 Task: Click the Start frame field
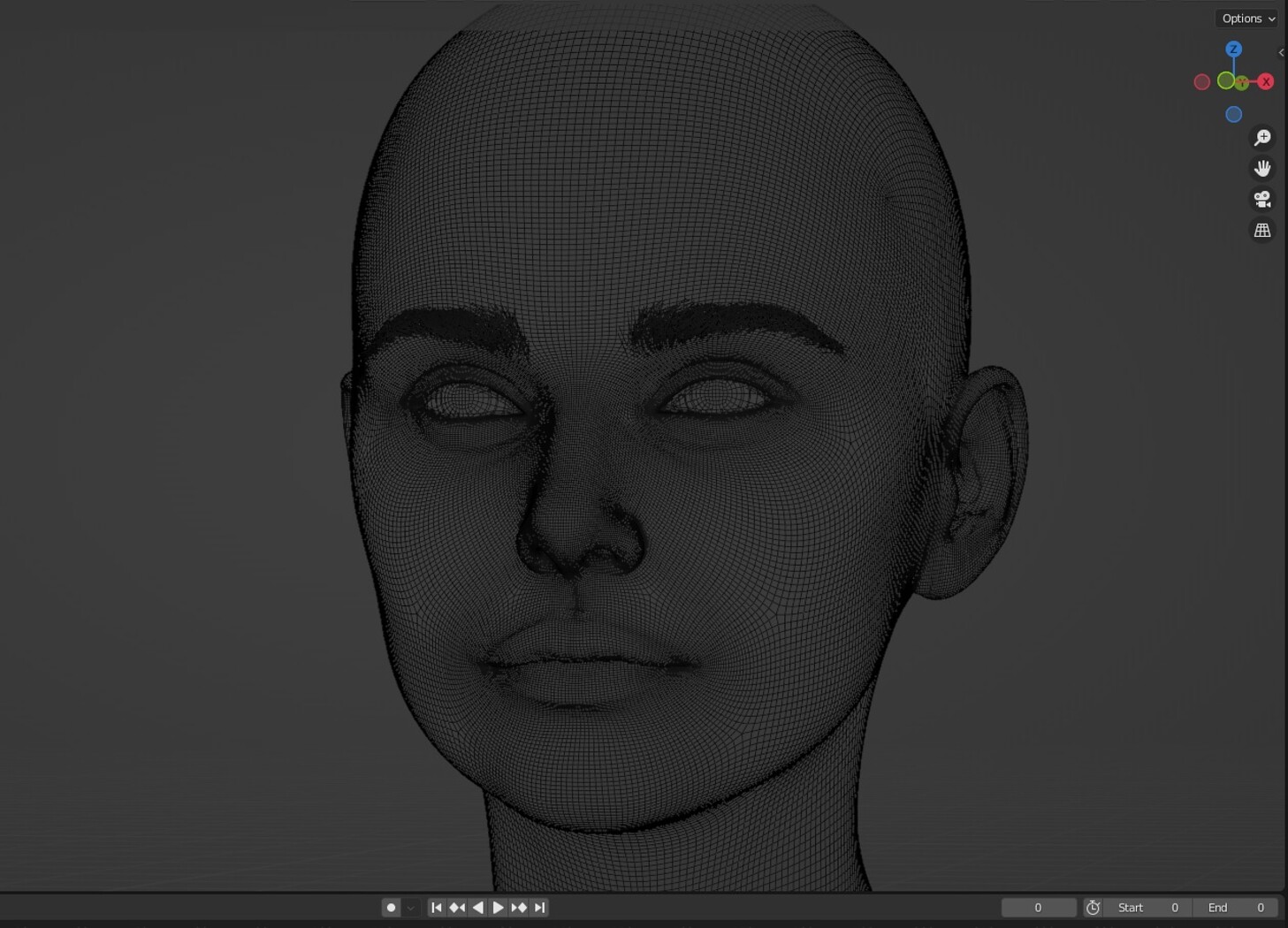1148,908
